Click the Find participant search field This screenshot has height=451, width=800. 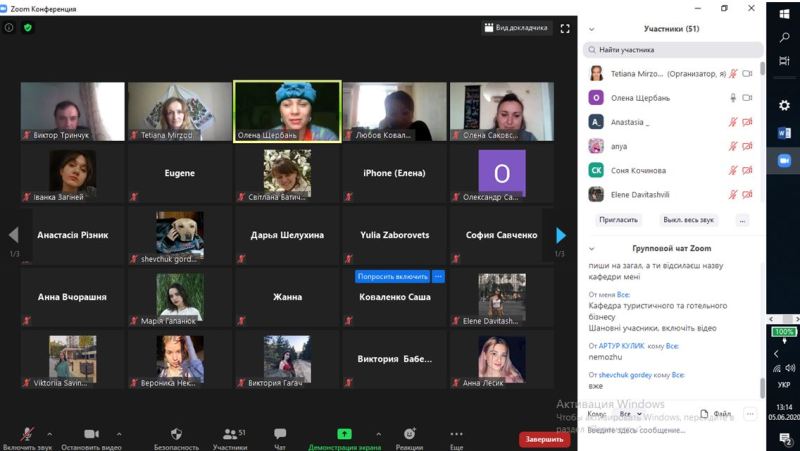point(673,50)
